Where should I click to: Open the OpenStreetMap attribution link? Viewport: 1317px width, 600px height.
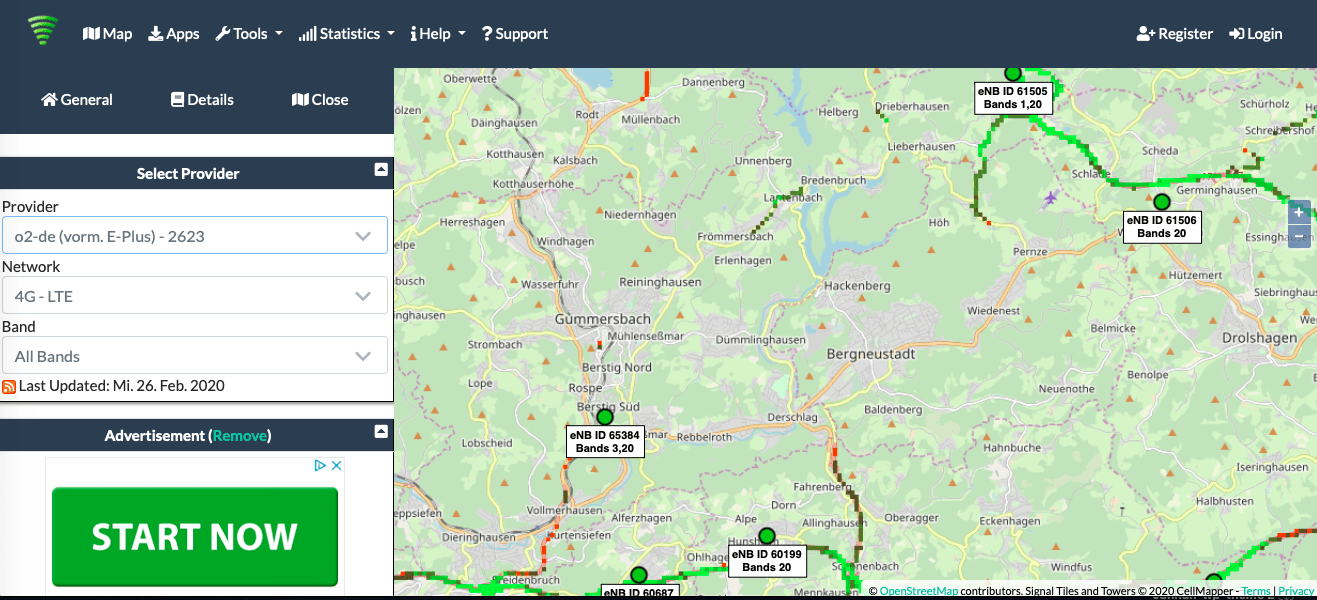coord(918,592)
